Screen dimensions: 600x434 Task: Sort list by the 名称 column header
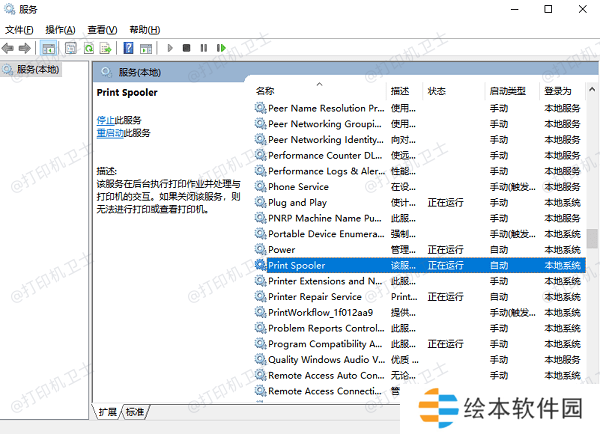coord(265,91)
